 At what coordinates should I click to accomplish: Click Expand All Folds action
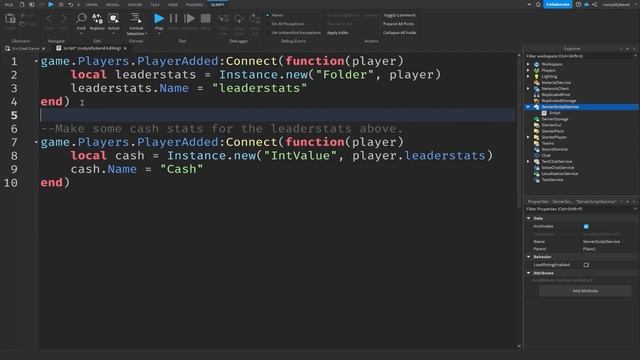pyautogui.click(x=398, y=24)
